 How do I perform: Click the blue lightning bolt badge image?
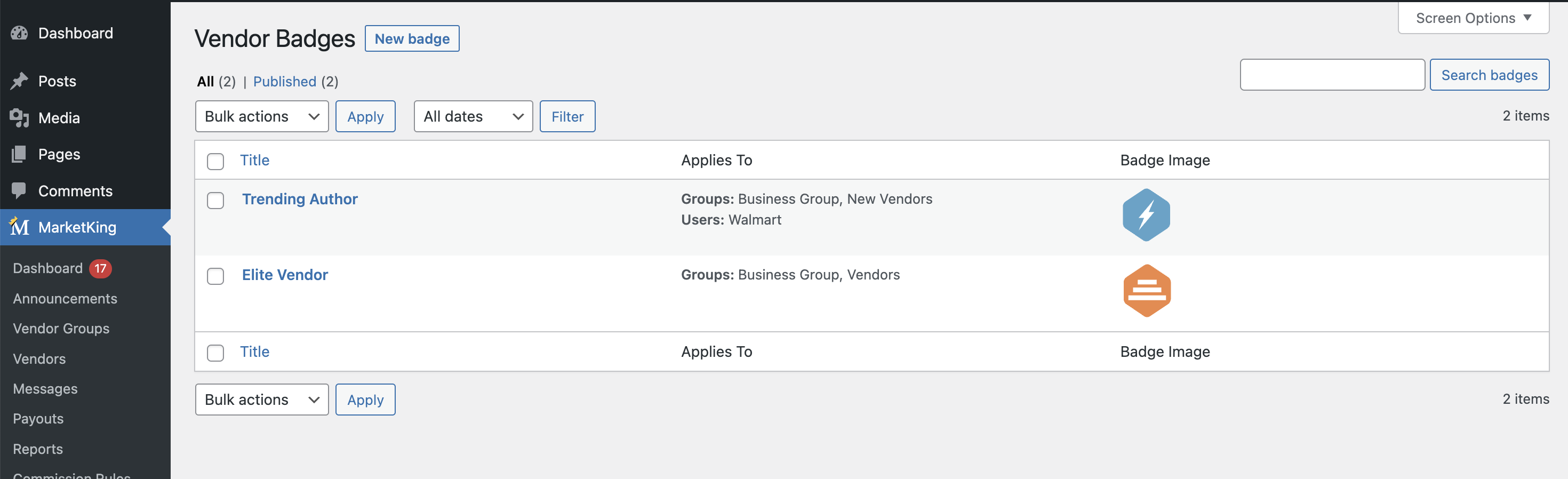(1146, 215)
